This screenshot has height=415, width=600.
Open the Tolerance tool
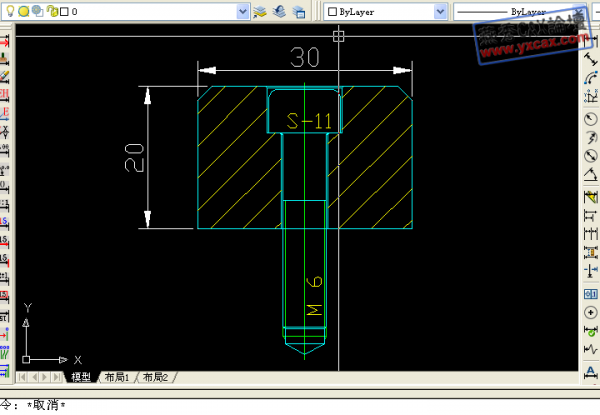591,294
